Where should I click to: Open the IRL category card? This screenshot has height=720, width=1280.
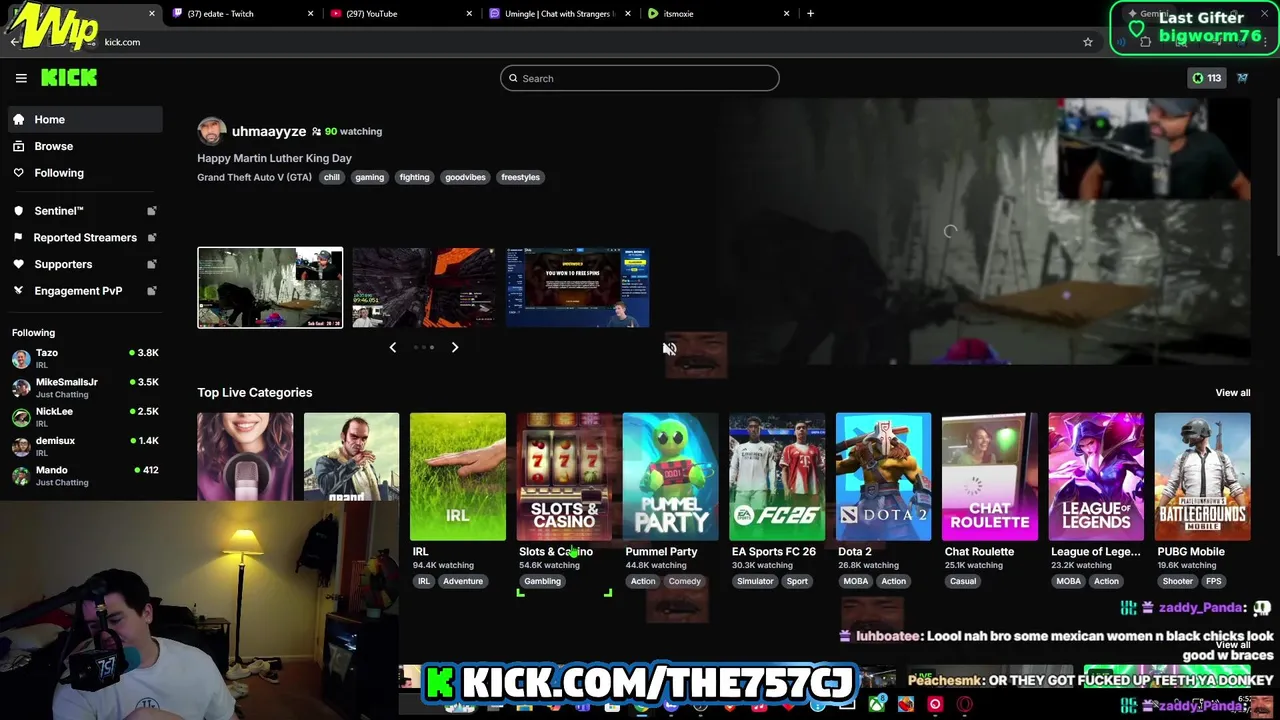coord(457,477)
